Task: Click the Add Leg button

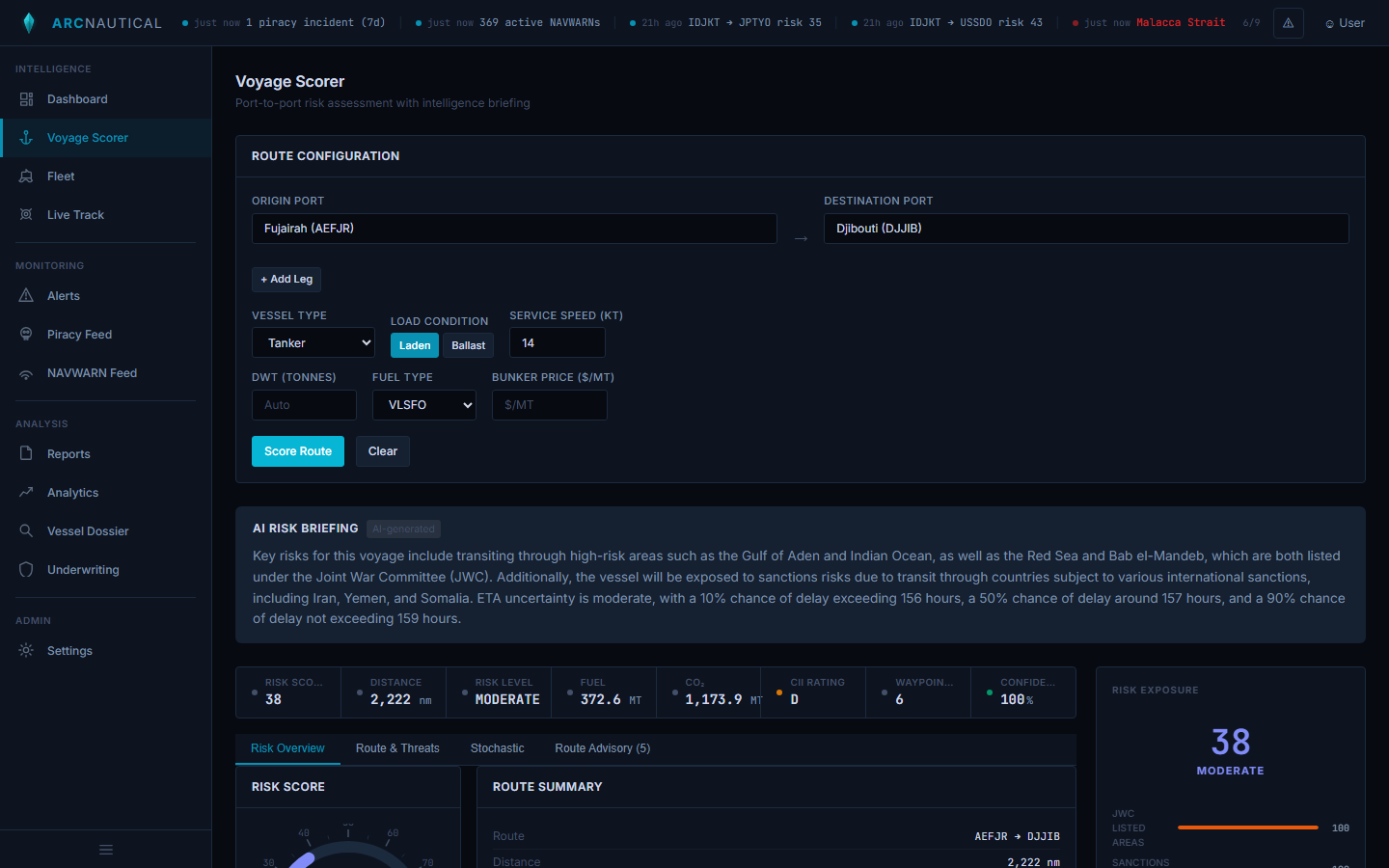Action: point(286,280)
